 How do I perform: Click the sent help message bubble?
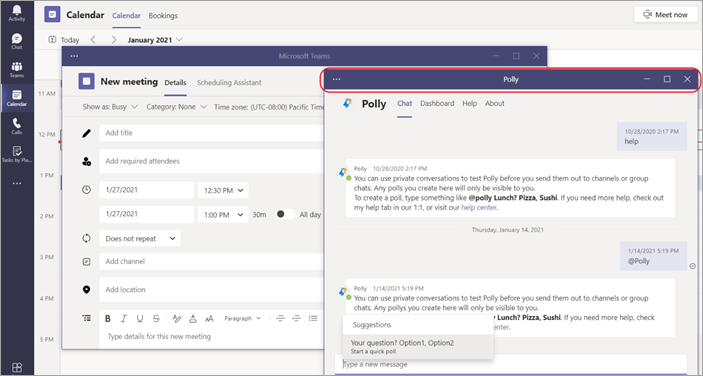[x=652, y=136]
